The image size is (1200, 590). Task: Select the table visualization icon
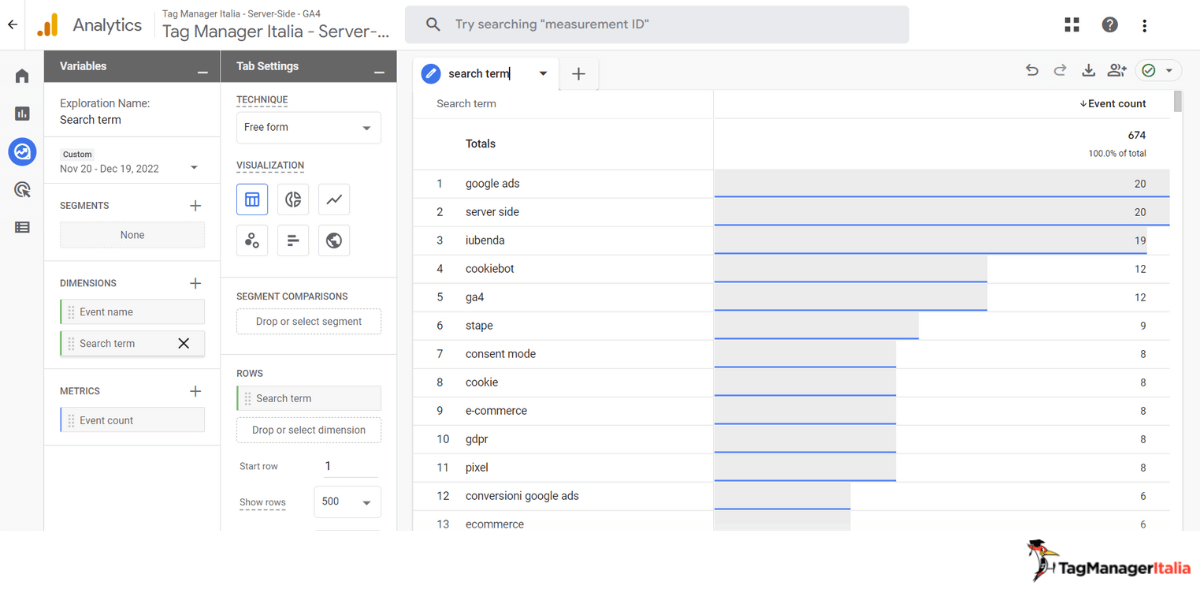[252, 199]
